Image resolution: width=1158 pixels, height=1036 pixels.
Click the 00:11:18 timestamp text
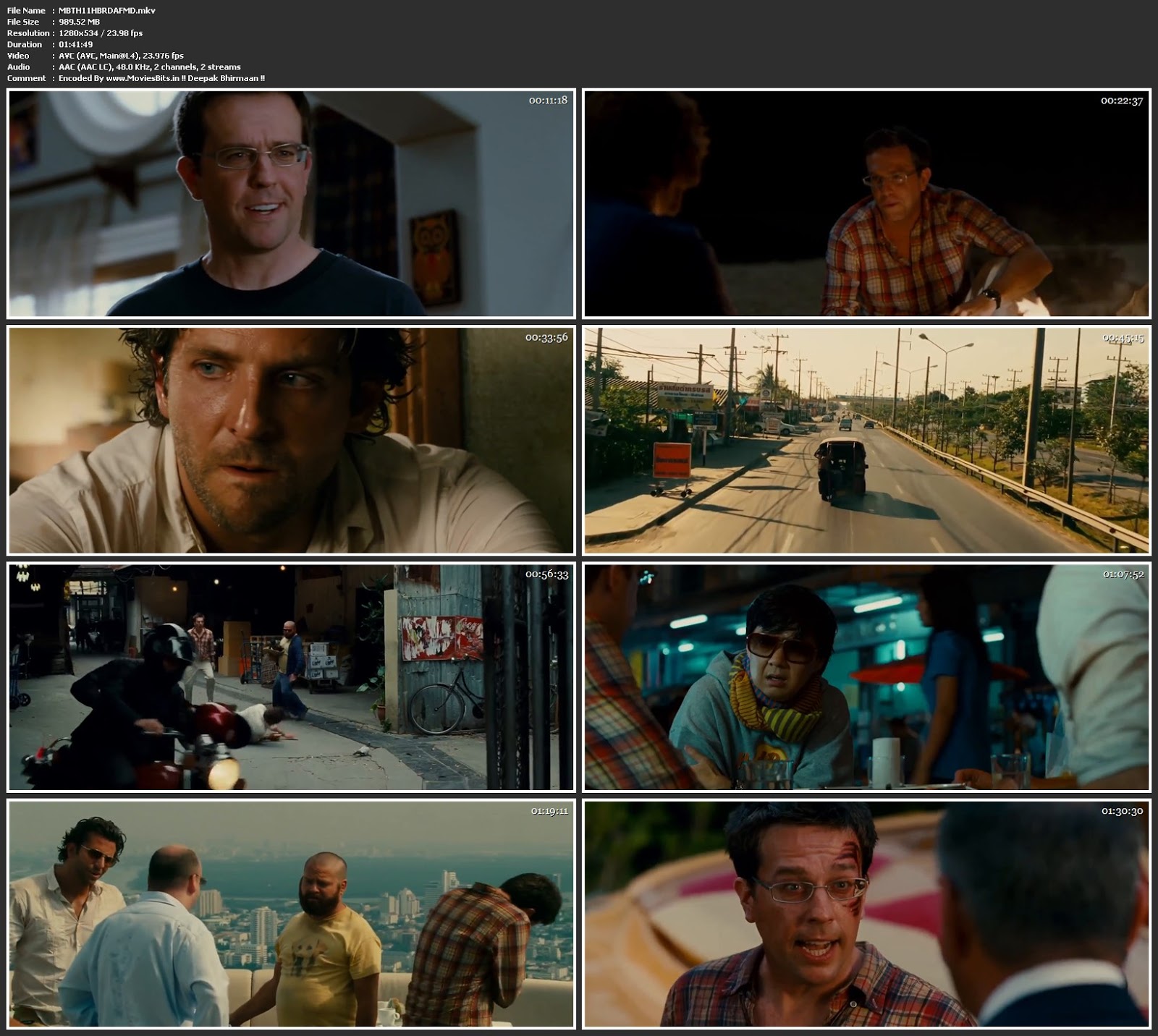point(548,101)
